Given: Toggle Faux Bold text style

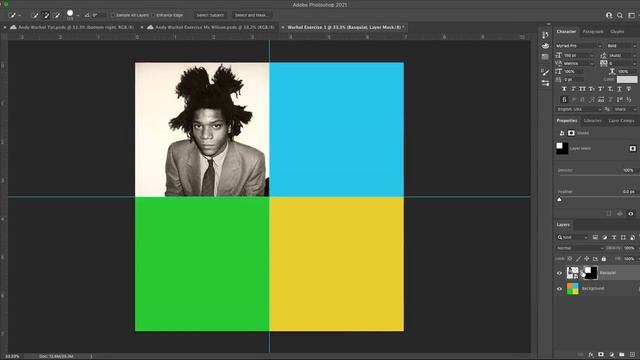Looking at the screenshot, I should tap(564, 89).
